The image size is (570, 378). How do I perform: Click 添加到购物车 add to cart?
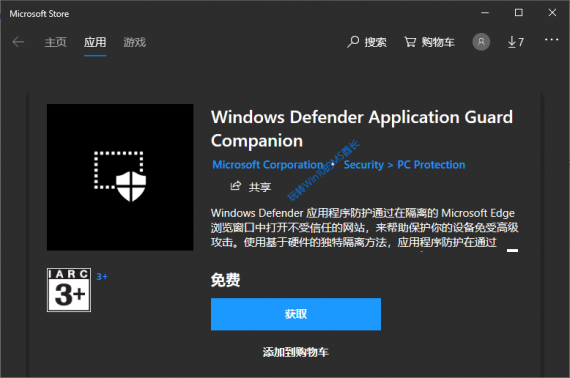pyautogui.click(x=296, y=352)
